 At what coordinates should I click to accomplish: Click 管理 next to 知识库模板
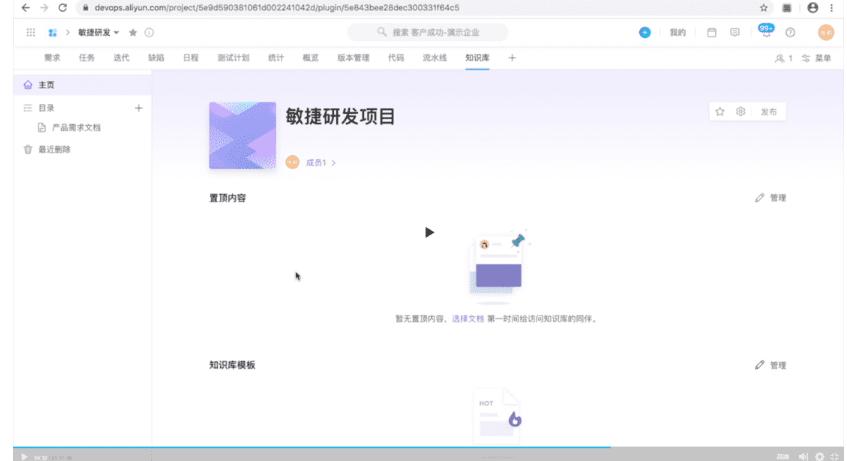[x=770, y=365]
